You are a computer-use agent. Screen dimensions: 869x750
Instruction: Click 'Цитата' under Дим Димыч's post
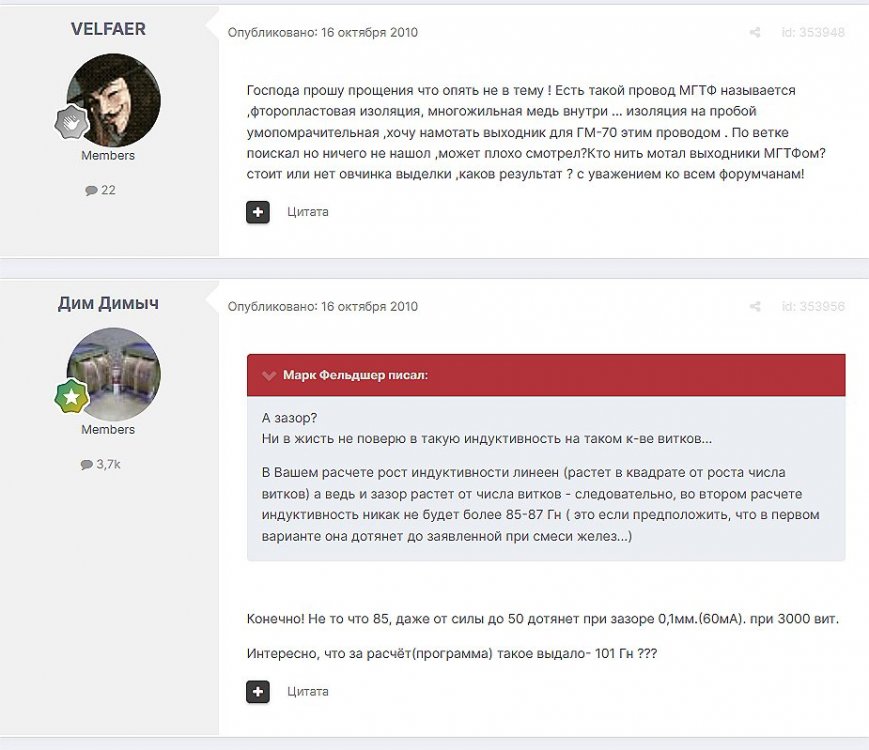(307, 691)
